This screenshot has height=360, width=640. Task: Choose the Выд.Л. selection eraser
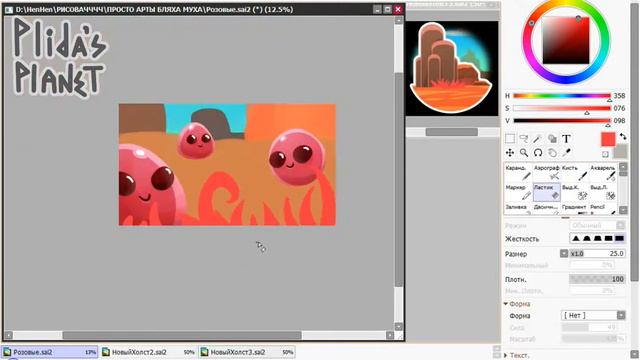[603, 192]
